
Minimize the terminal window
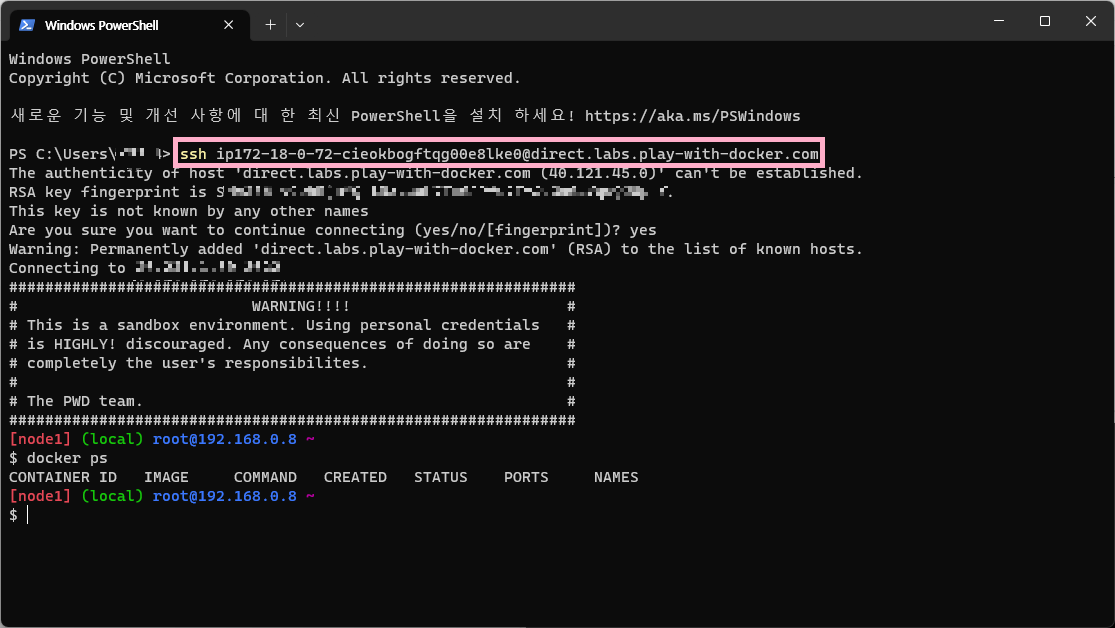999,21
